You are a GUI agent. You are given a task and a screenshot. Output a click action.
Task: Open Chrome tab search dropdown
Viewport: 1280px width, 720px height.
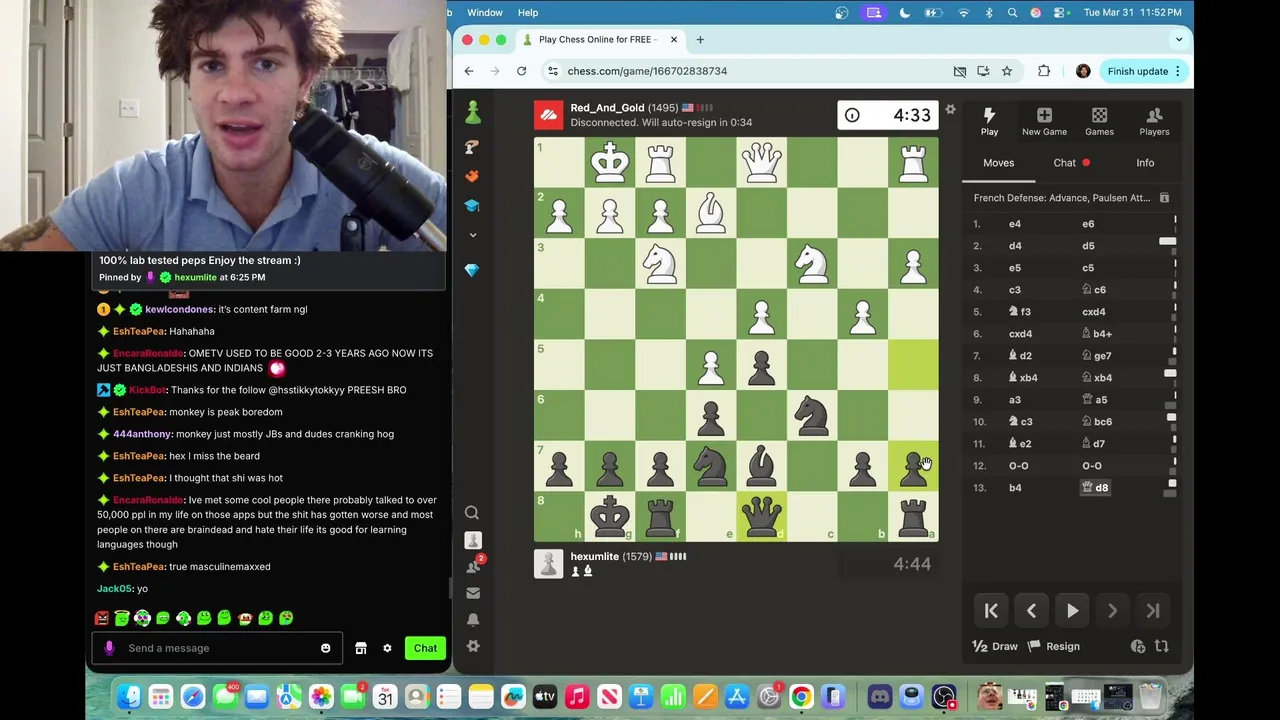[1178, 40]
